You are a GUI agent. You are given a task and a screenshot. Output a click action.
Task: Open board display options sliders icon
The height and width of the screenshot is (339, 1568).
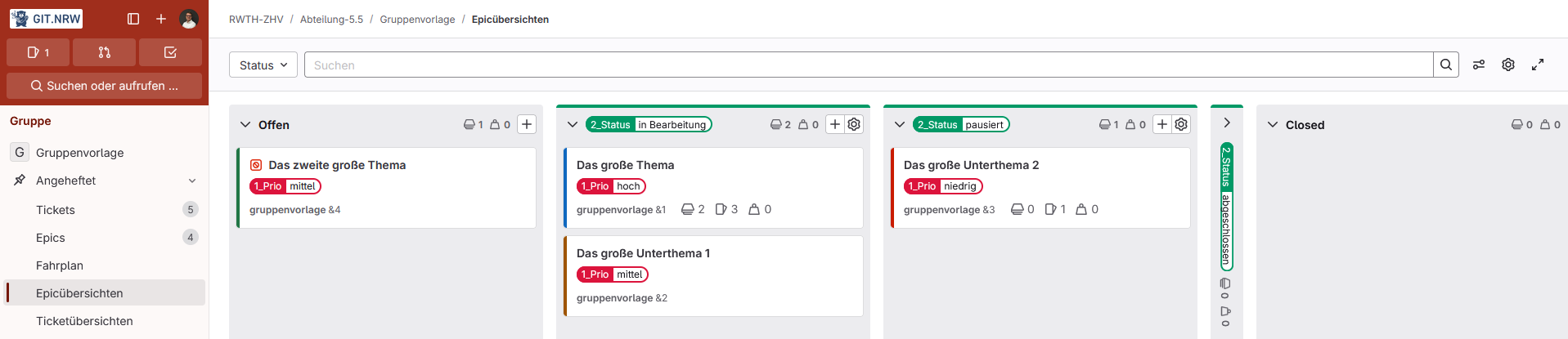[1479, 65]
